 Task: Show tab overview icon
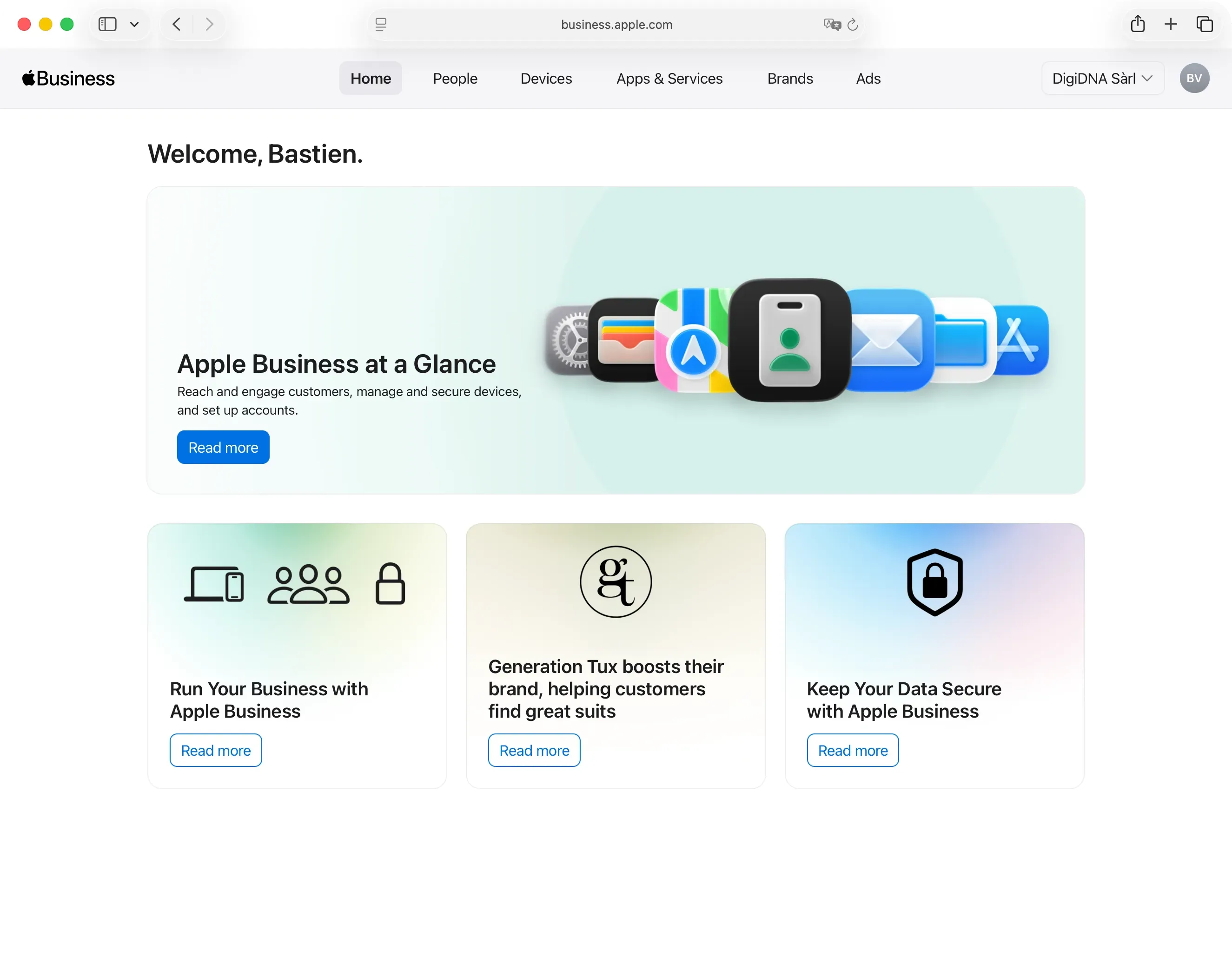[1205, 24]
